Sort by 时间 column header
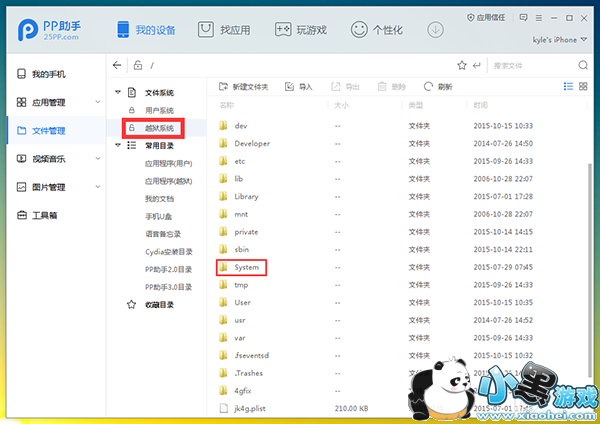Image resolution: width=600 pixels, height=424 pixels. coord(481,105)
